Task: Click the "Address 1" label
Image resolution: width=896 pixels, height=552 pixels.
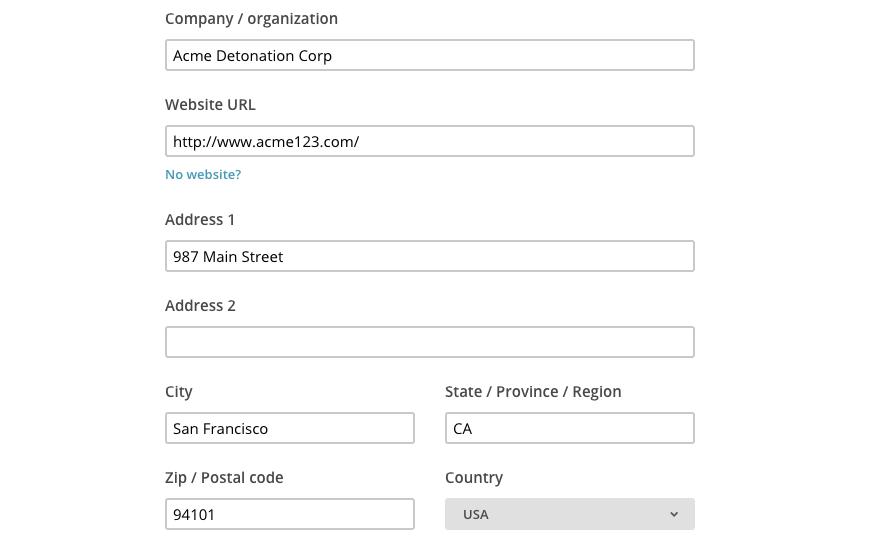Action: point(200,220)
